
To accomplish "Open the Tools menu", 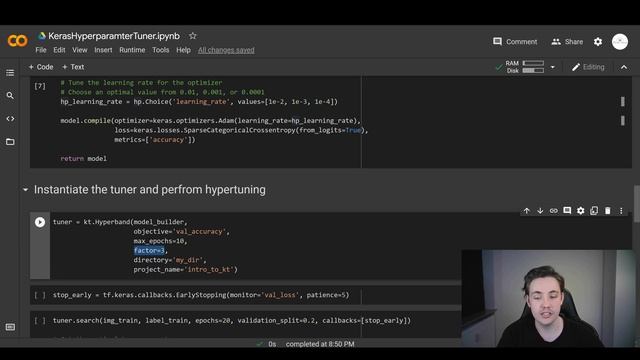I will click(160, 50).
